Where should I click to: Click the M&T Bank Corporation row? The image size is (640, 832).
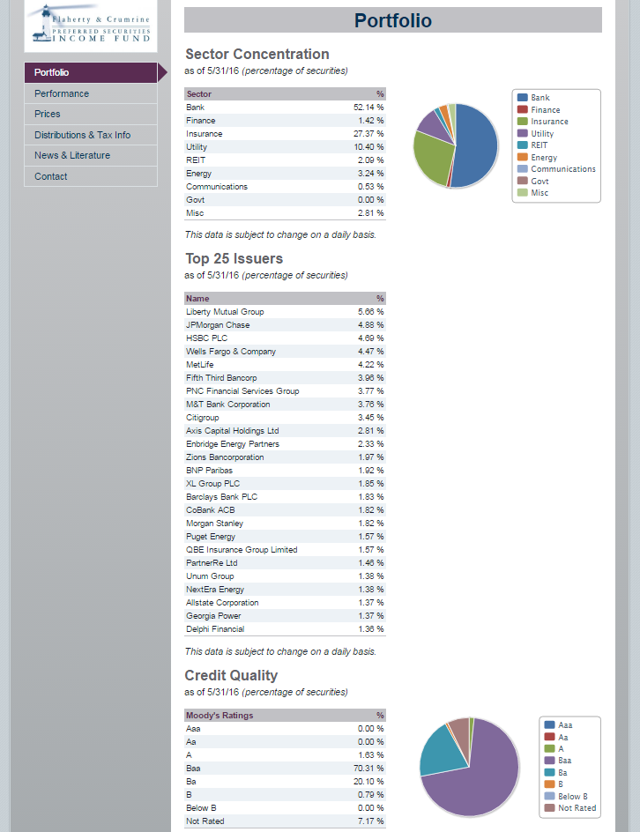tap(285, 404)
